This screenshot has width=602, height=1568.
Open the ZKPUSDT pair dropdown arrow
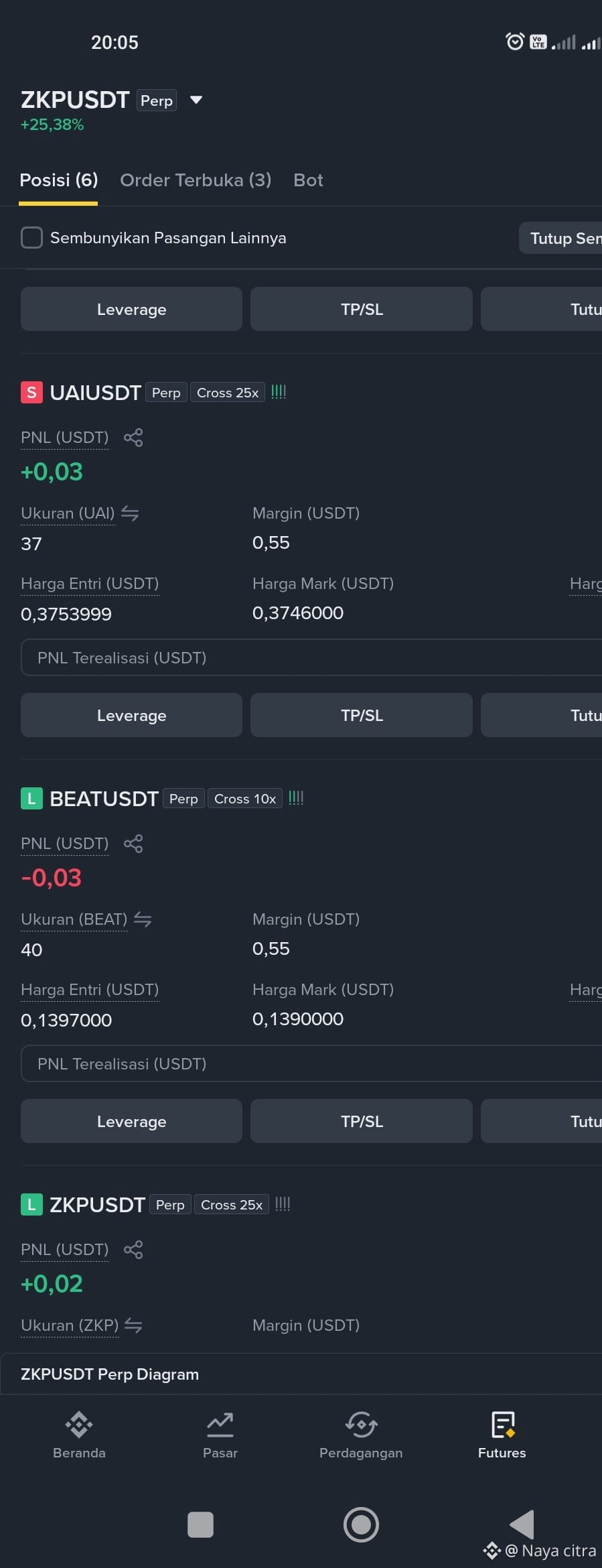click(x=196, y=100)
